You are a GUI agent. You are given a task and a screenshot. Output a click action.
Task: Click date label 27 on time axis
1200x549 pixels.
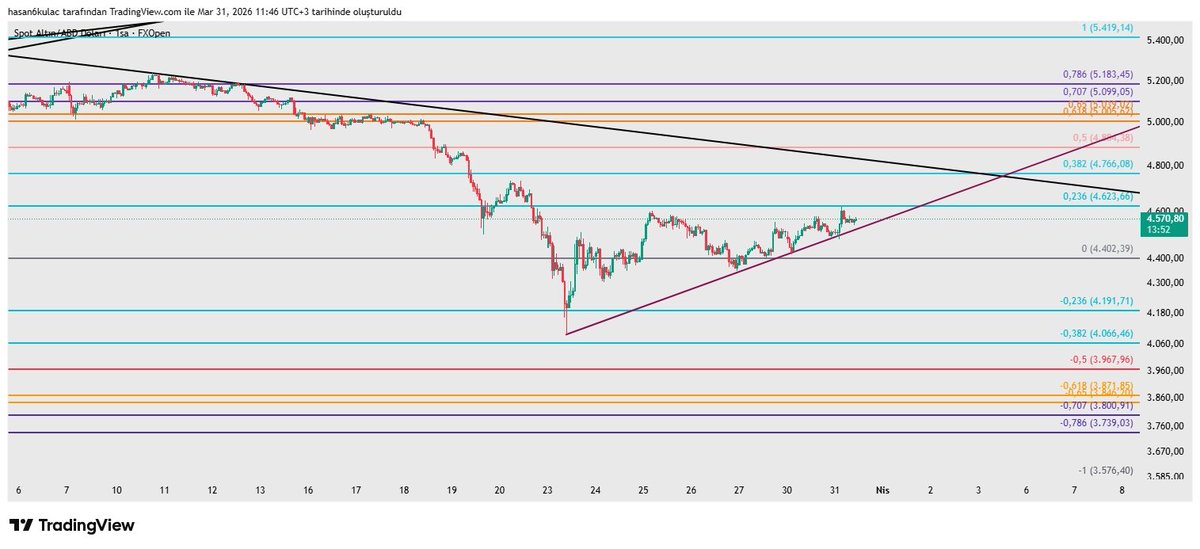click(x=739, y=491)
